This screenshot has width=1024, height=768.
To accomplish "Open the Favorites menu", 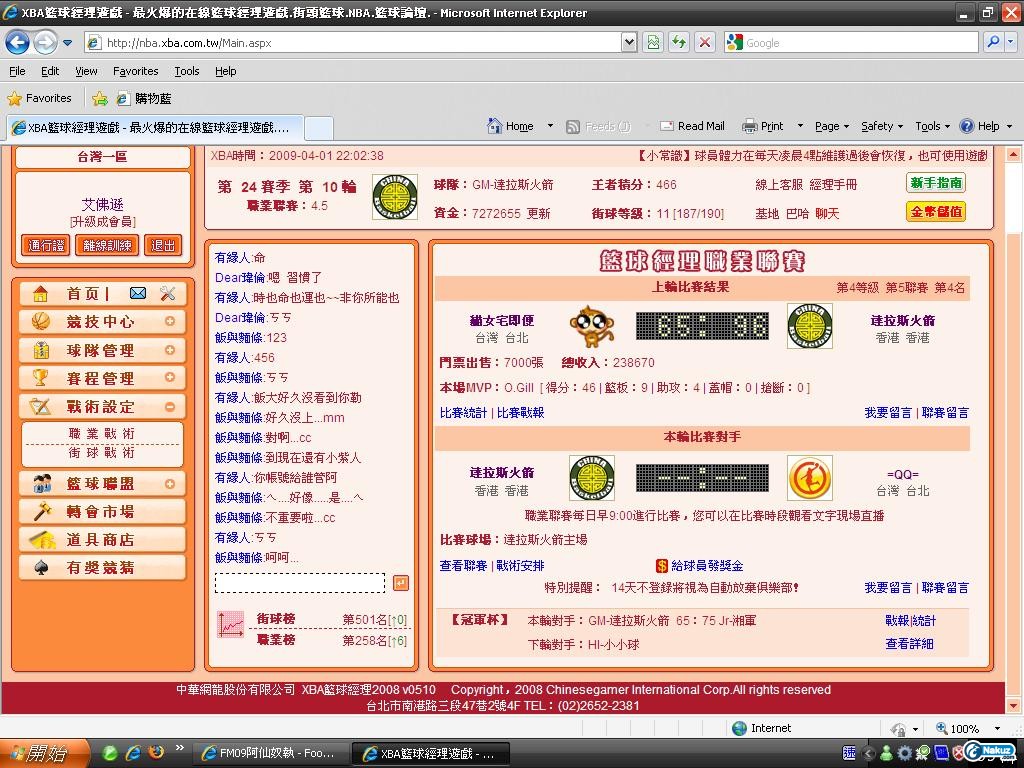I will 135,71.
